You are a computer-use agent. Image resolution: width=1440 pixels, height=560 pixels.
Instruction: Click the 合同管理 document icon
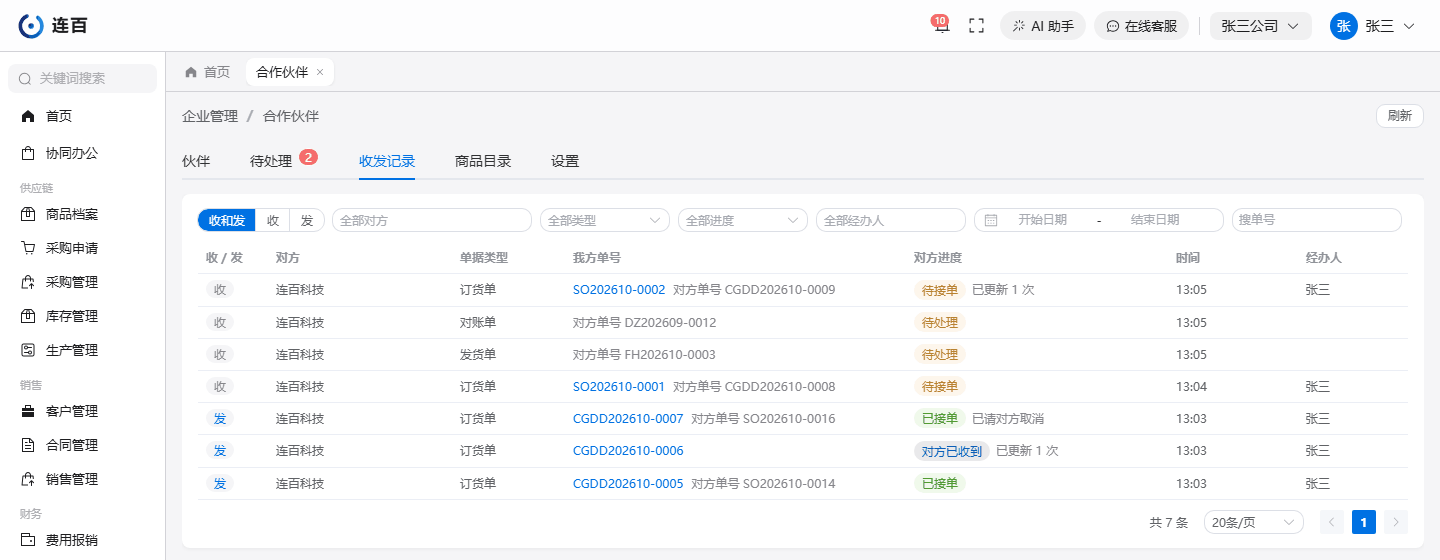point(28,445)
